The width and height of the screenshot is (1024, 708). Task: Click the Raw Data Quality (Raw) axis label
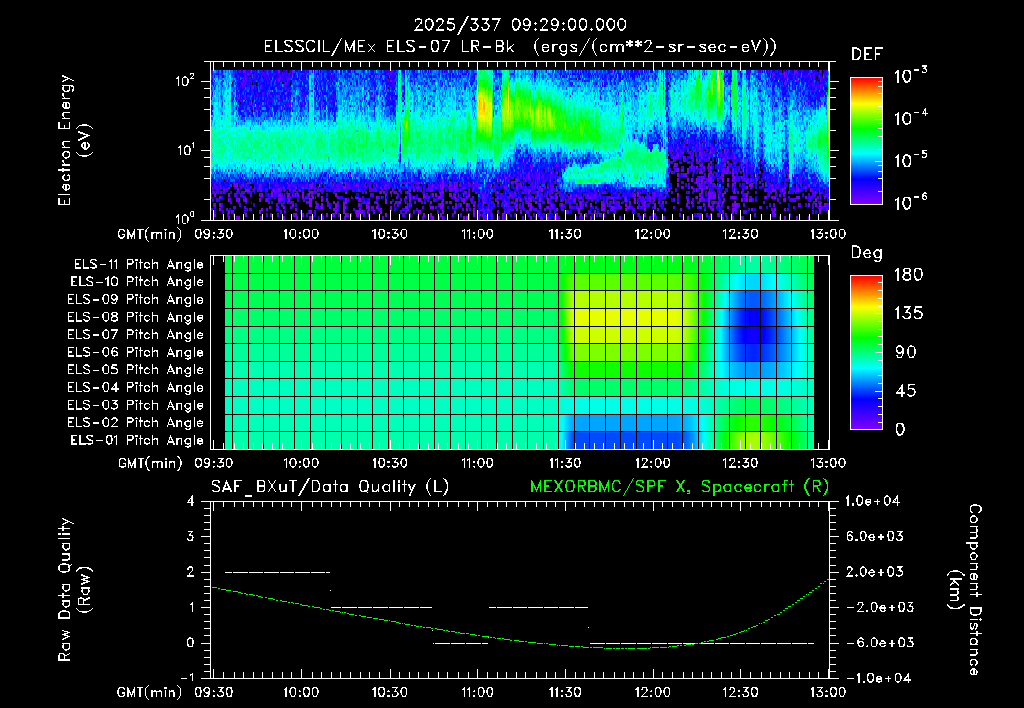coord(74,589)
